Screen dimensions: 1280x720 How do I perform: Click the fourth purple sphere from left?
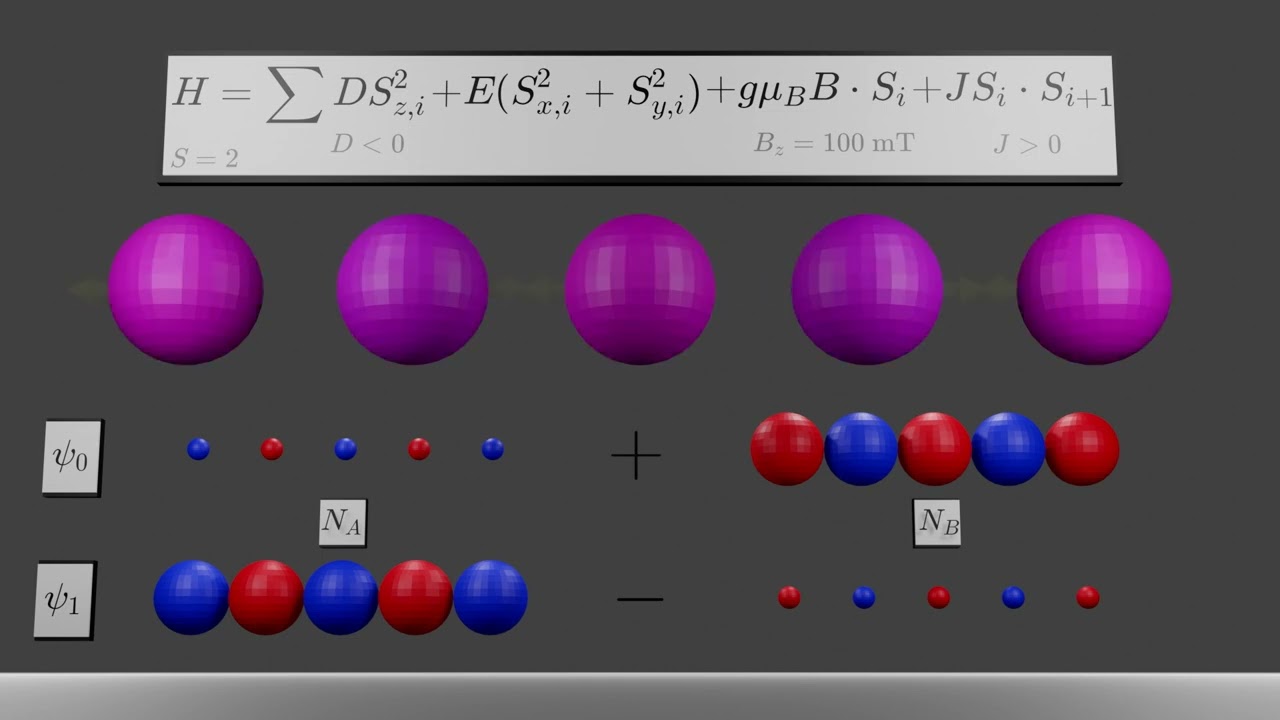click(867, 289)
